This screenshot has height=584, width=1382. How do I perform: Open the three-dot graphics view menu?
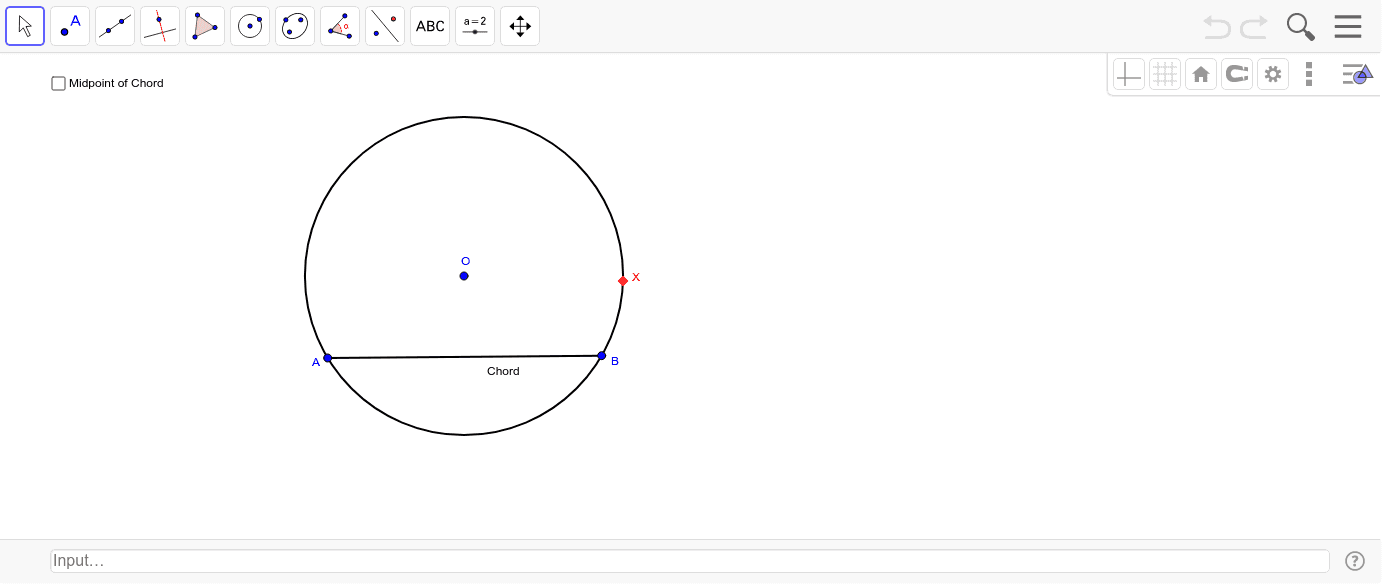click(1309, 74)
